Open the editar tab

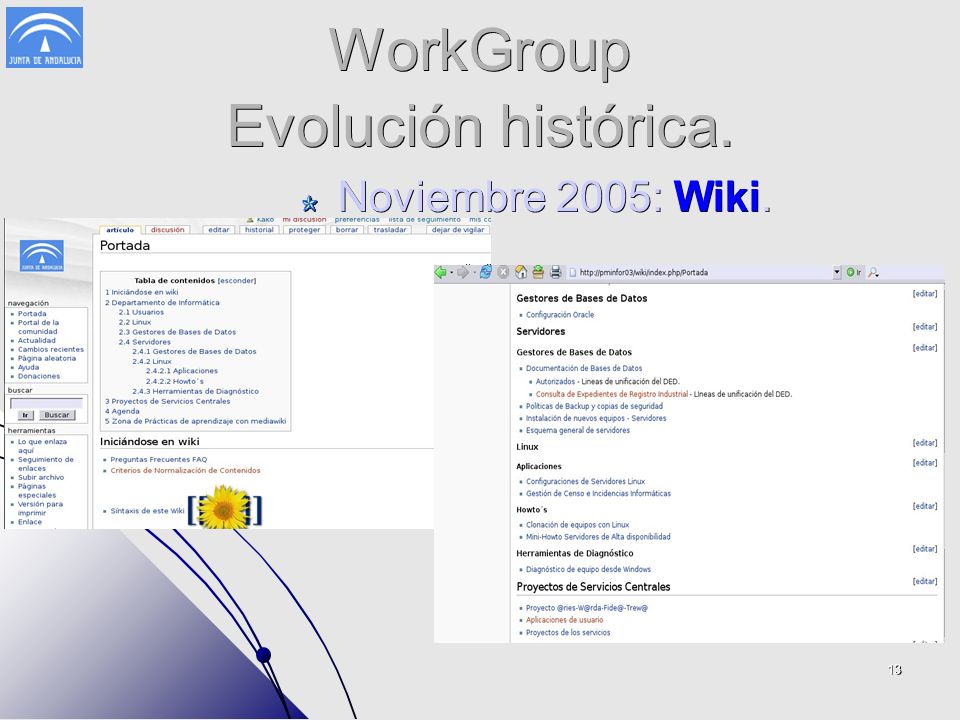[219, 230]
